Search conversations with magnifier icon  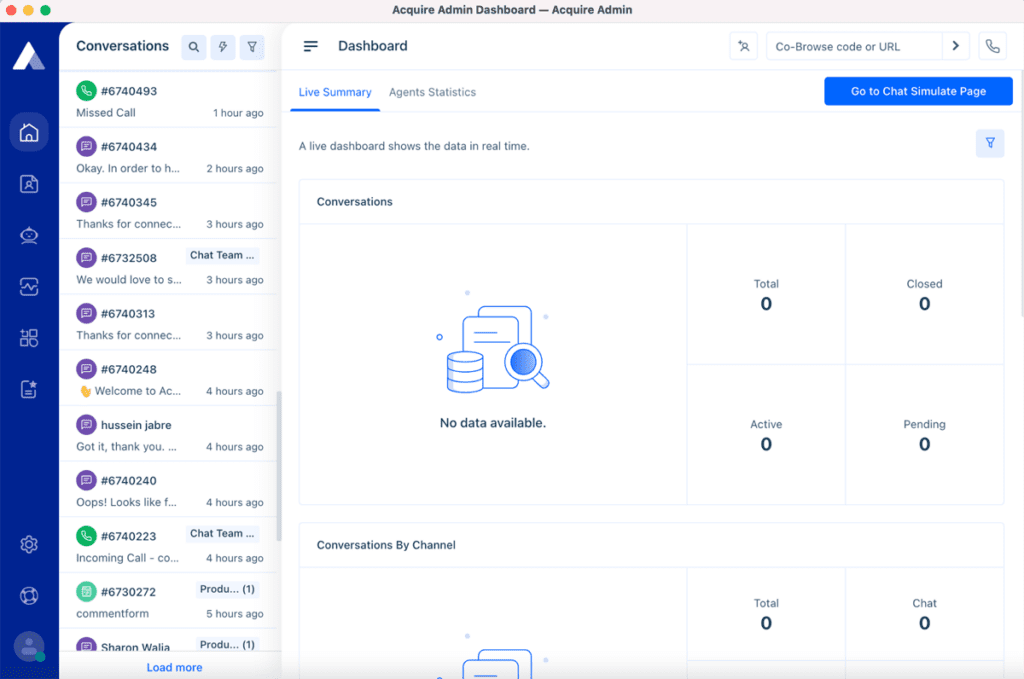[194, 47]
